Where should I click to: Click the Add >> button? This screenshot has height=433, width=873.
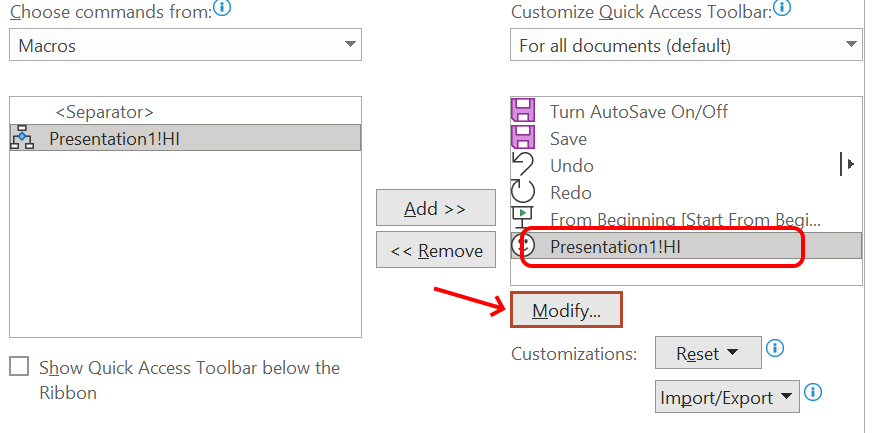click(x=435, y=208)
